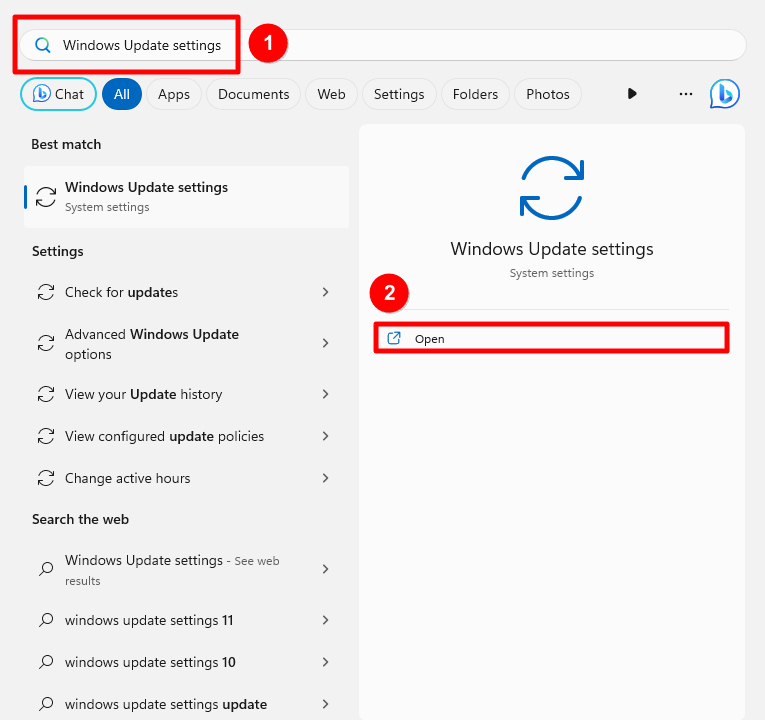Open View your Update history result
Screen dimensions: 765x720
click(186, 394)
